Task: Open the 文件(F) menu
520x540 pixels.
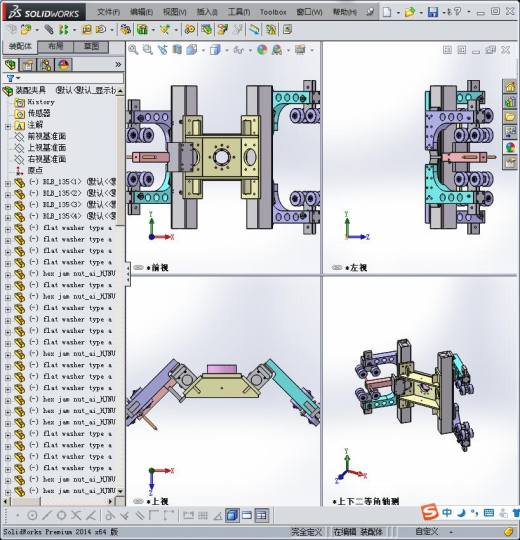Action: tap(108, 12)
